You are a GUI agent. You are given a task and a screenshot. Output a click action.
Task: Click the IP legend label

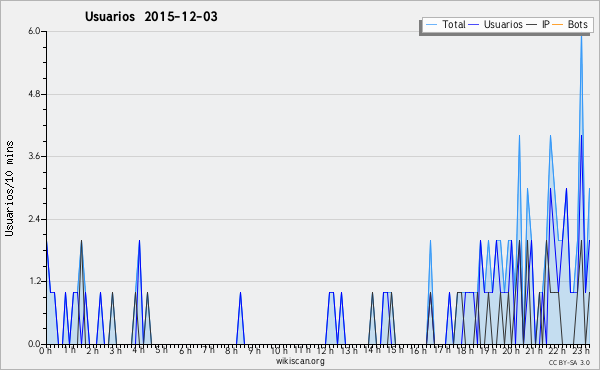pos(546,24)
